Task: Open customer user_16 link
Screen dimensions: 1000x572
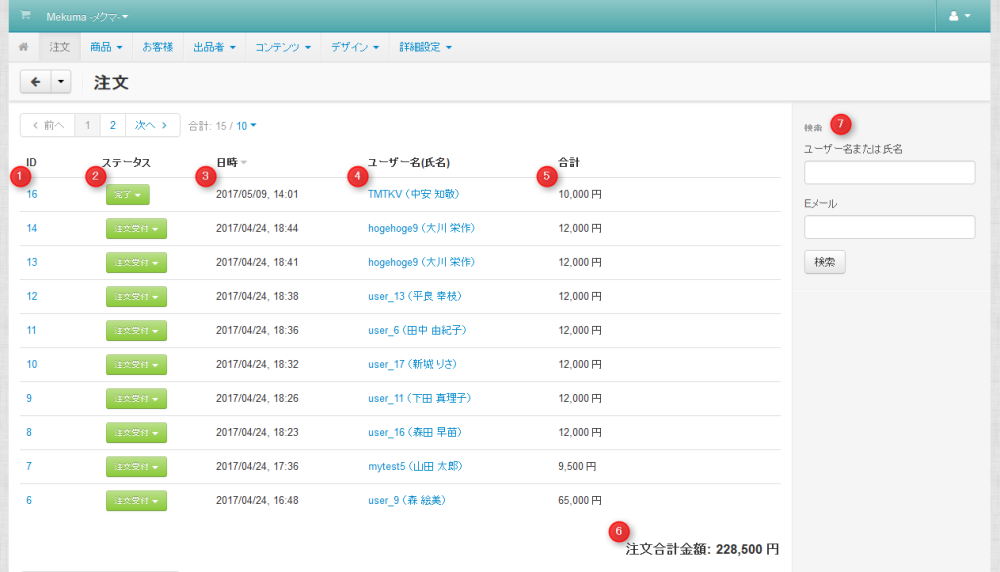Action: pyautogui.click(x=415, y=432)
